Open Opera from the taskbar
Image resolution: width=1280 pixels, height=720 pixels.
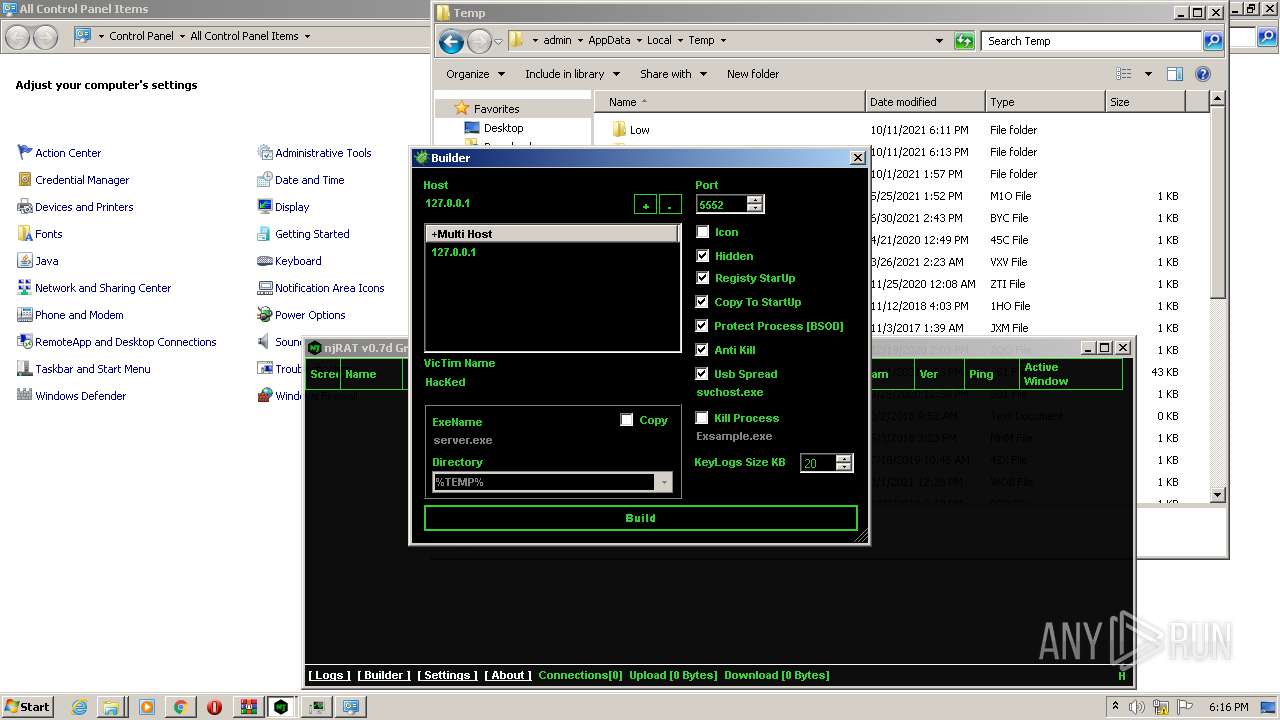(214, 707)
